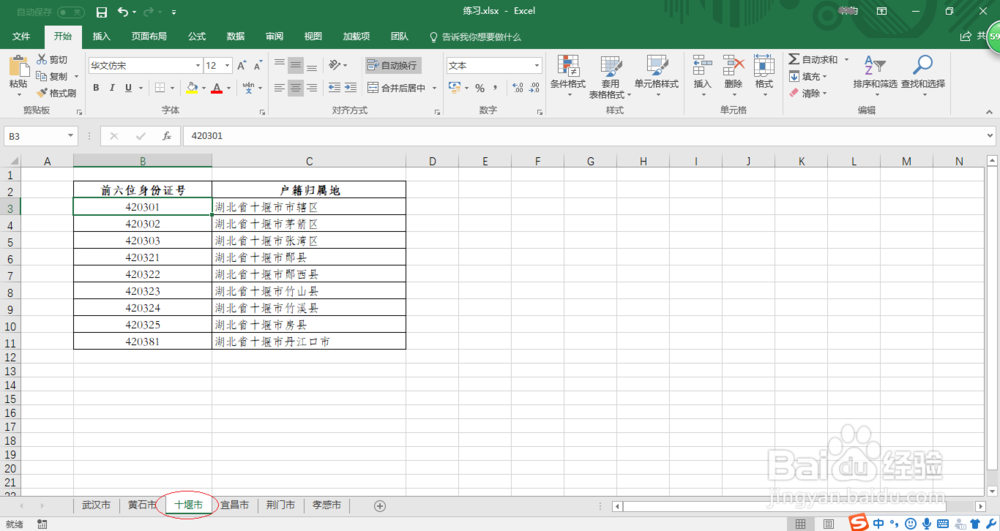The width and height of the screenshot is (1000, 531).
Task: Click the insert function fx icon
Action: pos(166,136)
